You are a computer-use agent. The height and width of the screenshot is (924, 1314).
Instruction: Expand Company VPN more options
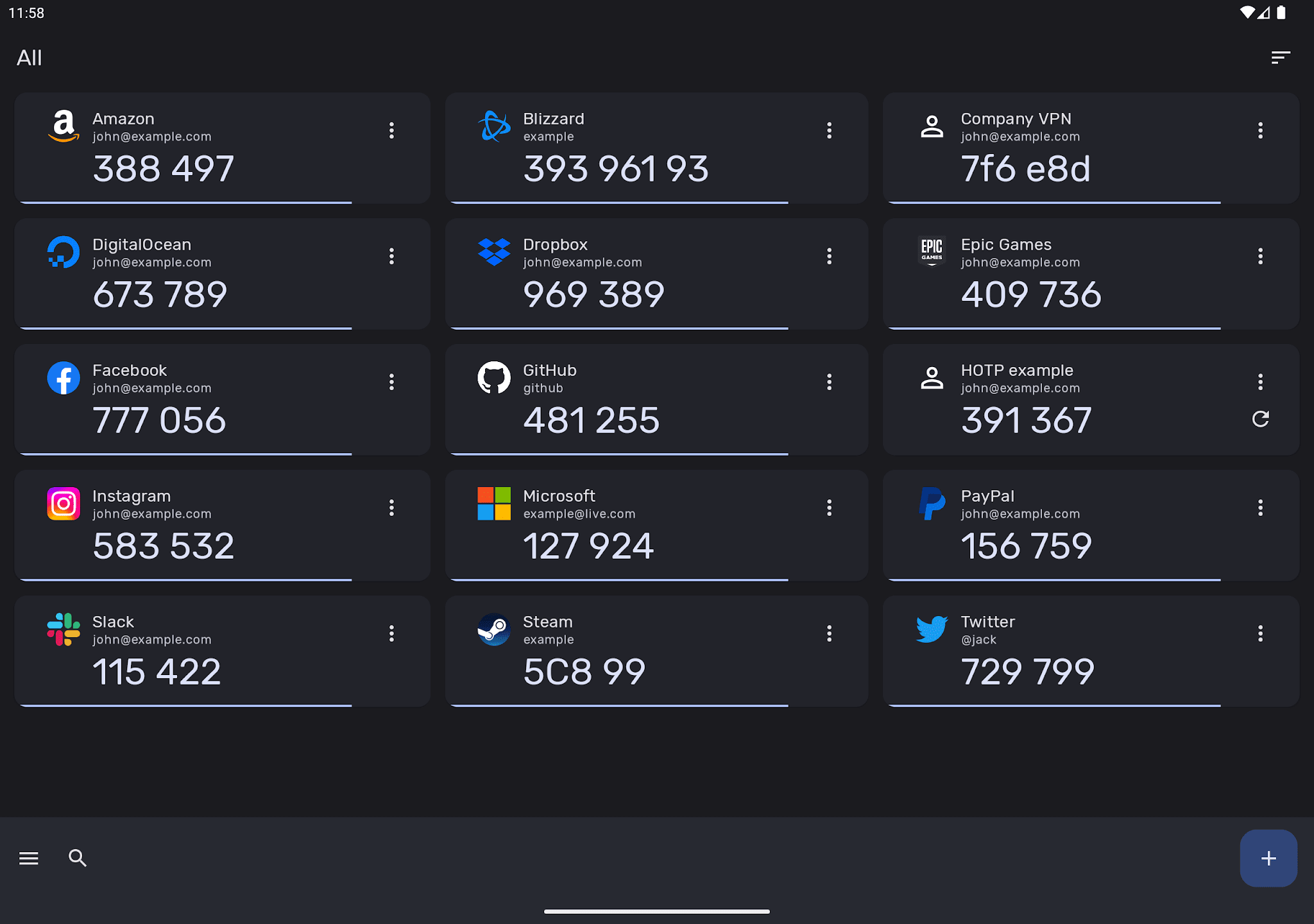(x=1260, y=130)
